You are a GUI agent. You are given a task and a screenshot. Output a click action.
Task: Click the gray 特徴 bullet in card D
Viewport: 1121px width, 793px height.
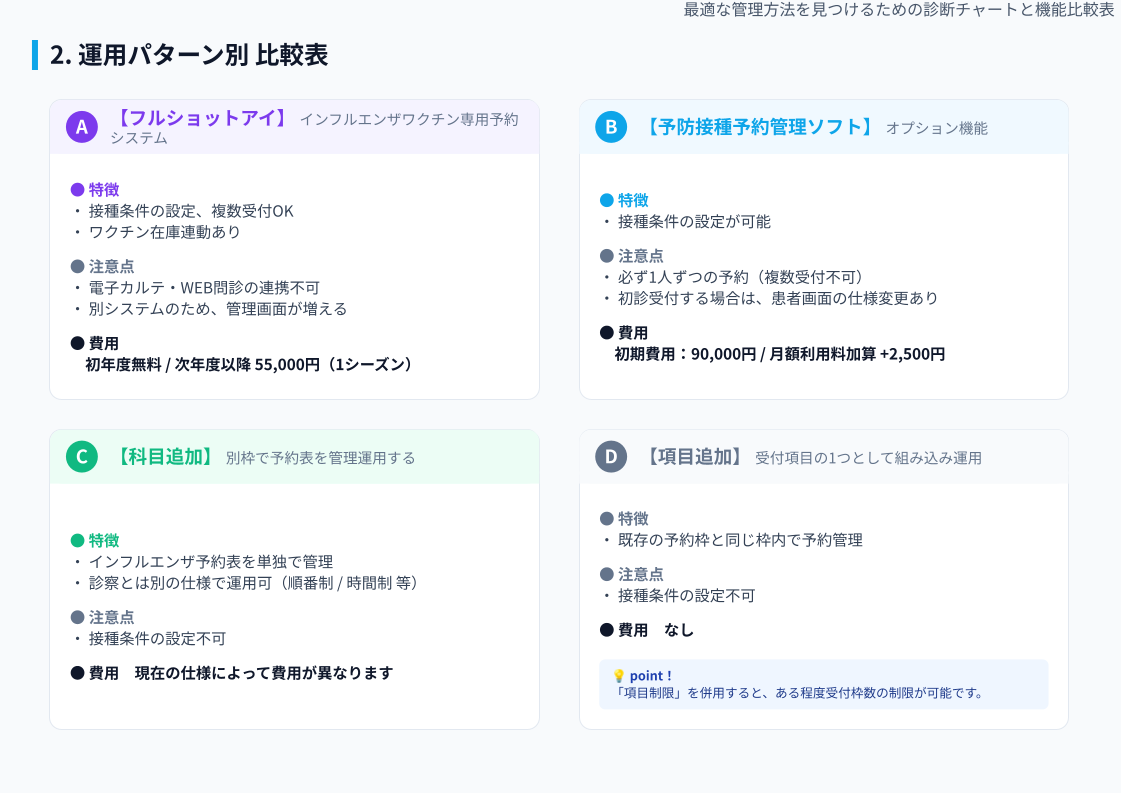(606, 518)
